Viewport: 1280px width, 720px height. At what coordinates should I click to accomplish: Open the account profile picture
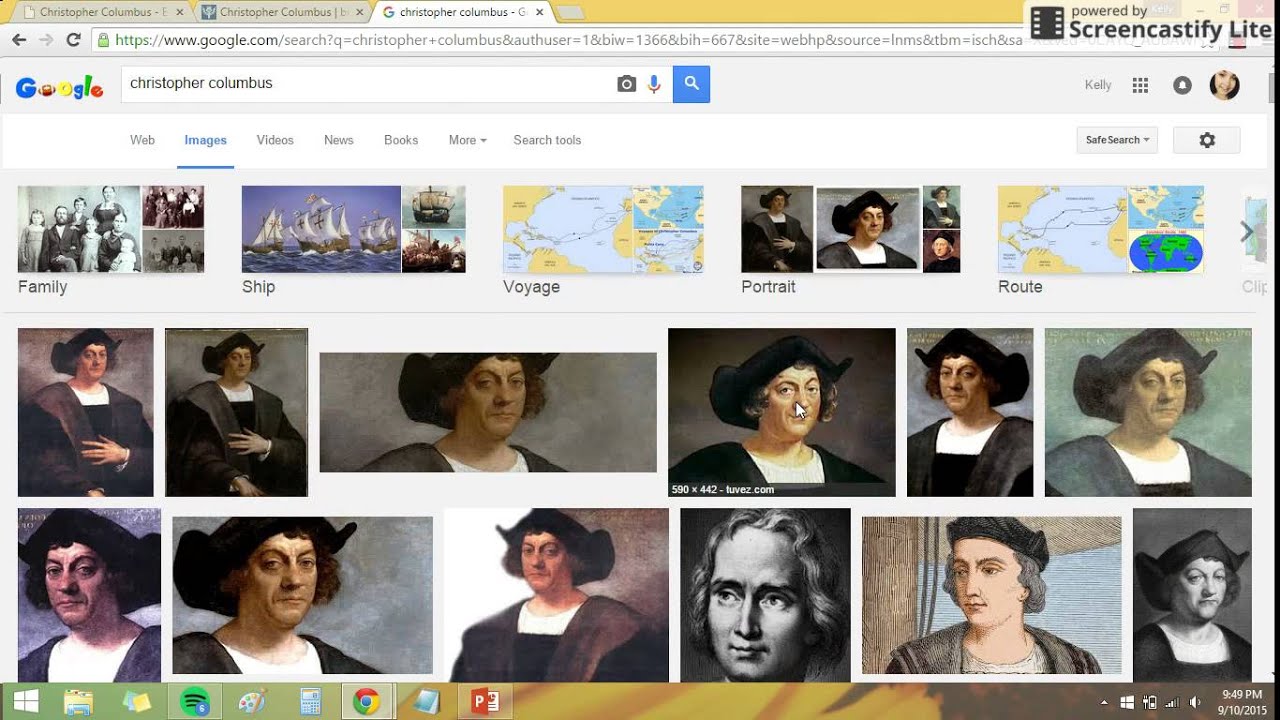[1224, 85]
